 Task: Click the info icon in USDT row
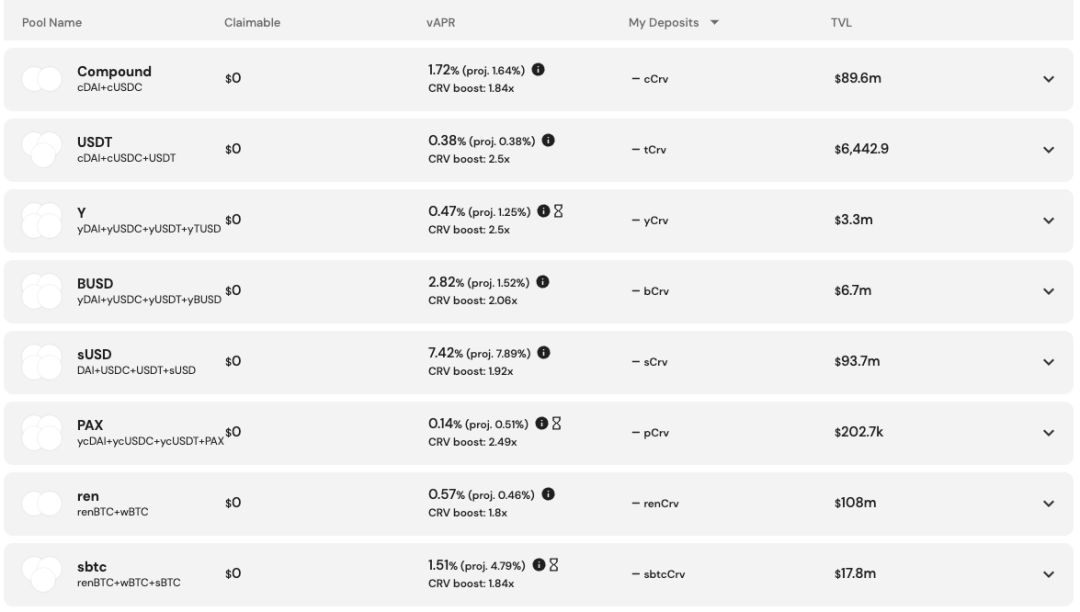(x=548, y=140)
